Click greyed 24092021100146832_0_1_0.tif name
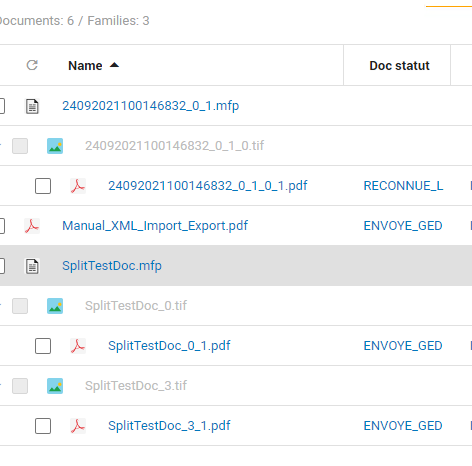This screenshot has height=466, width=472. tap(174, 146)
